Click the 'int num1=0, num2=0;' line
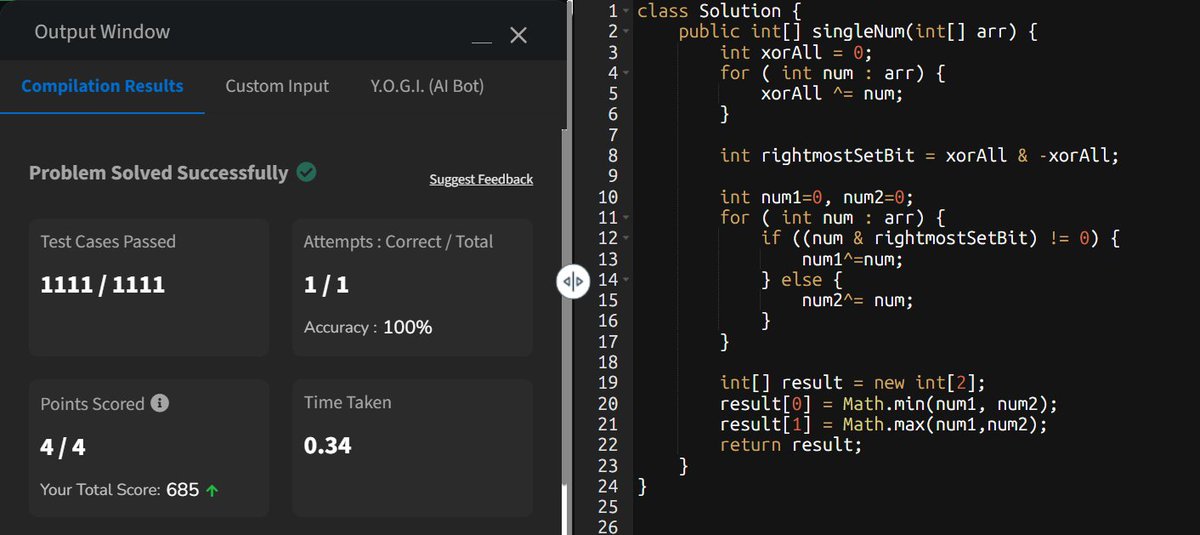Screen dimensions: 1200x535 point(817,196)
